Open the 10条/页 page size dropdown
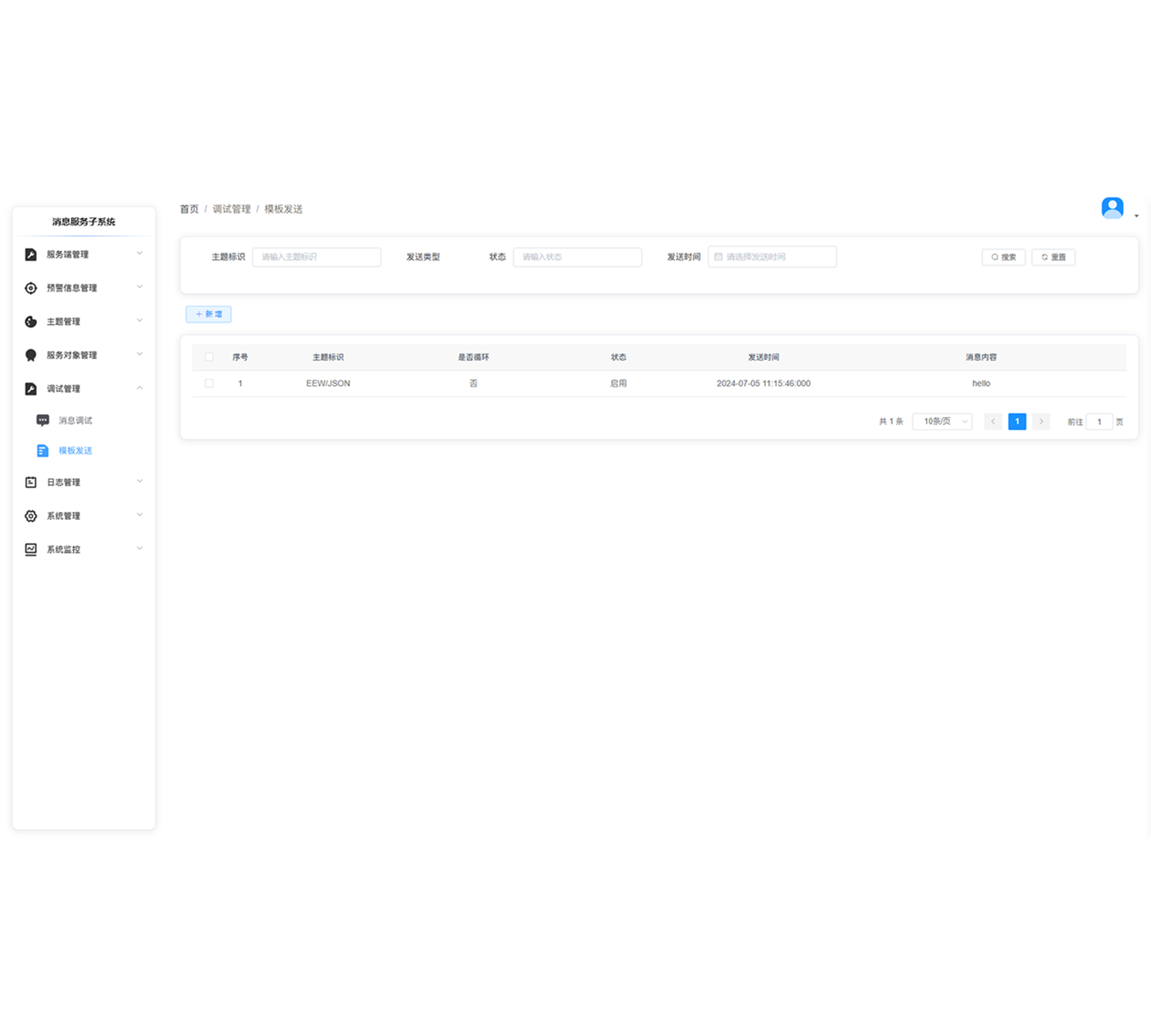 point(942,422)
